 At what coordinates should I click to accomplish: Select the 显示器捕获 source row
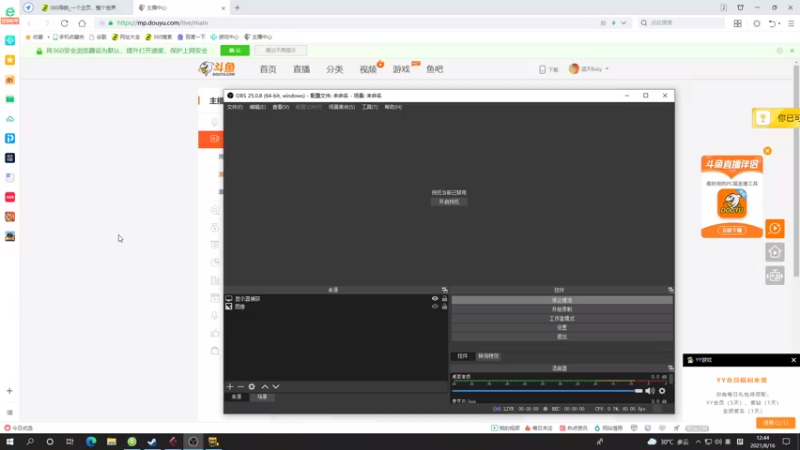[336, 298]
